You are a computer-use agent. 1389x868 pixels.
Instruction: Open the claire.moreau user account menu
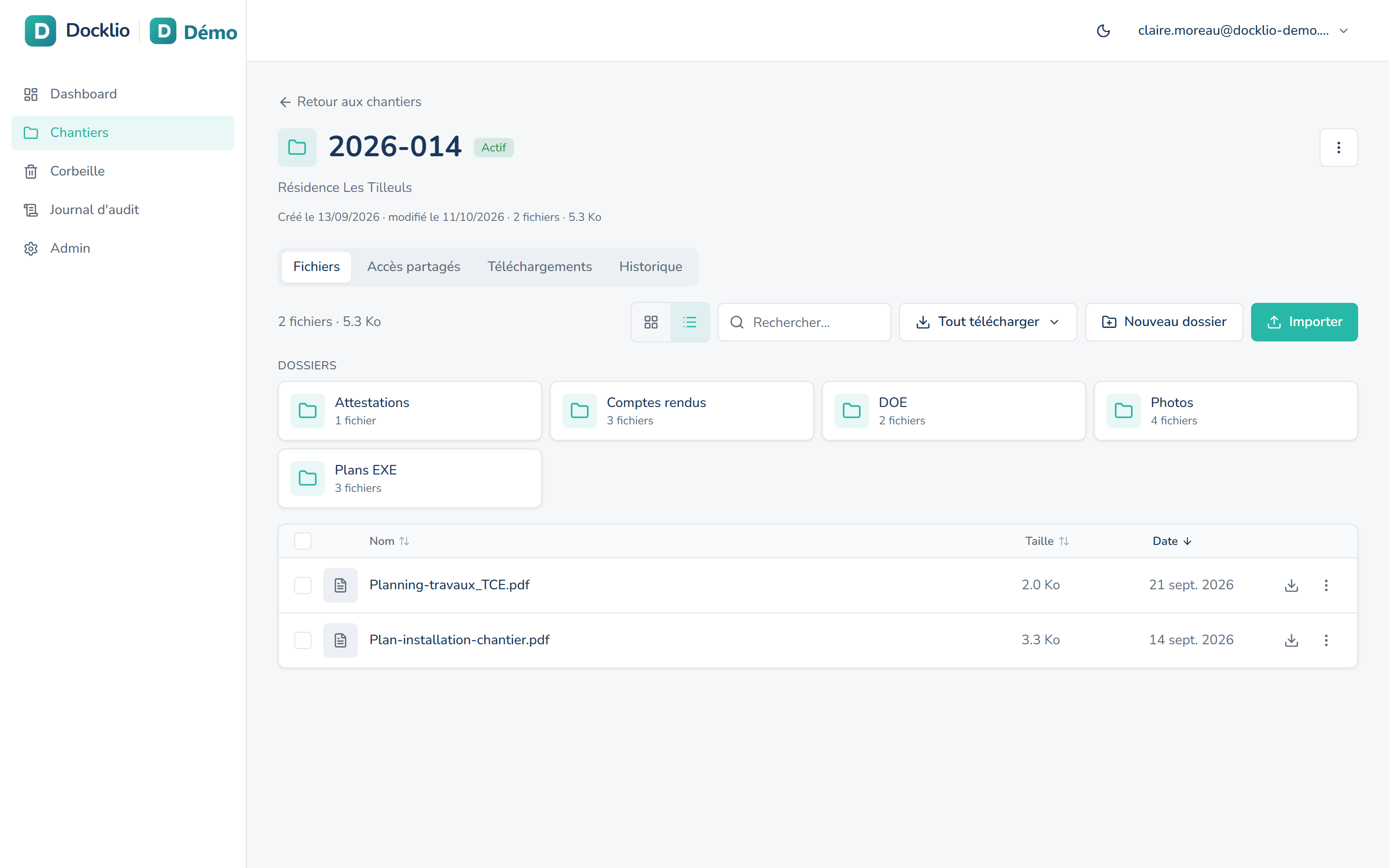[1243, 31]
